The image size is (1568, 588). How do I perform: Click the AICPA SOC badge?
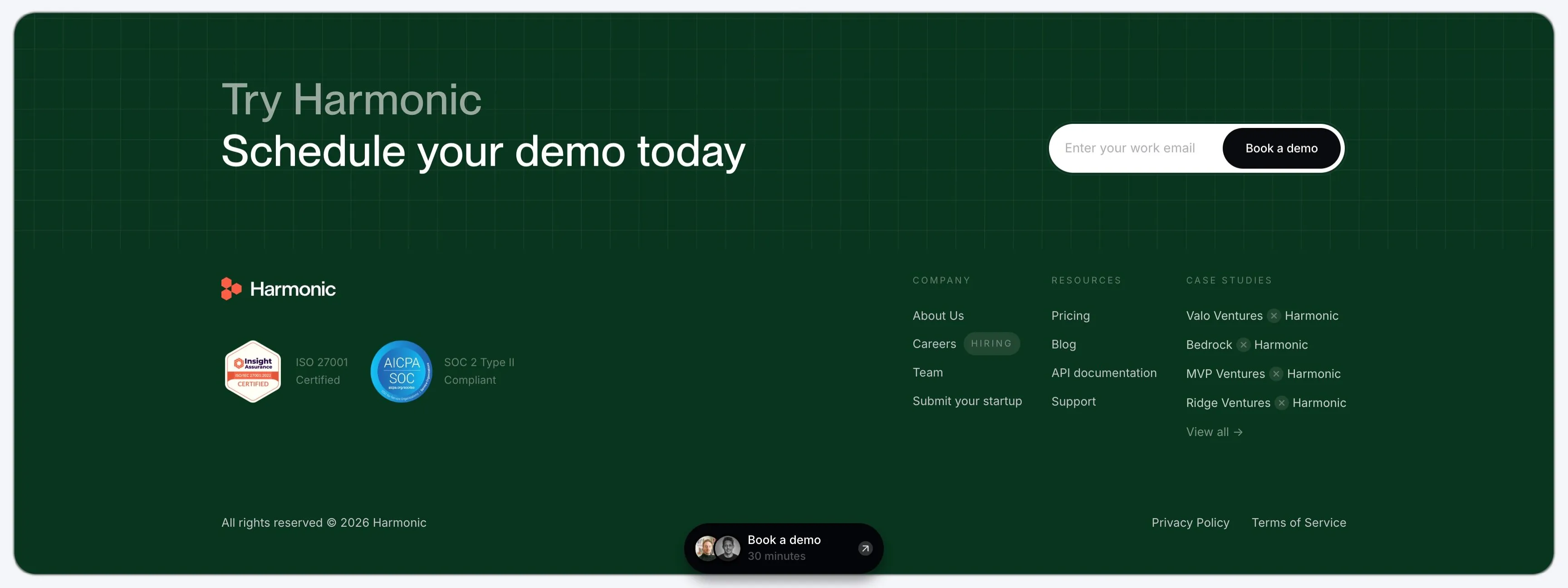pos(401,371)
